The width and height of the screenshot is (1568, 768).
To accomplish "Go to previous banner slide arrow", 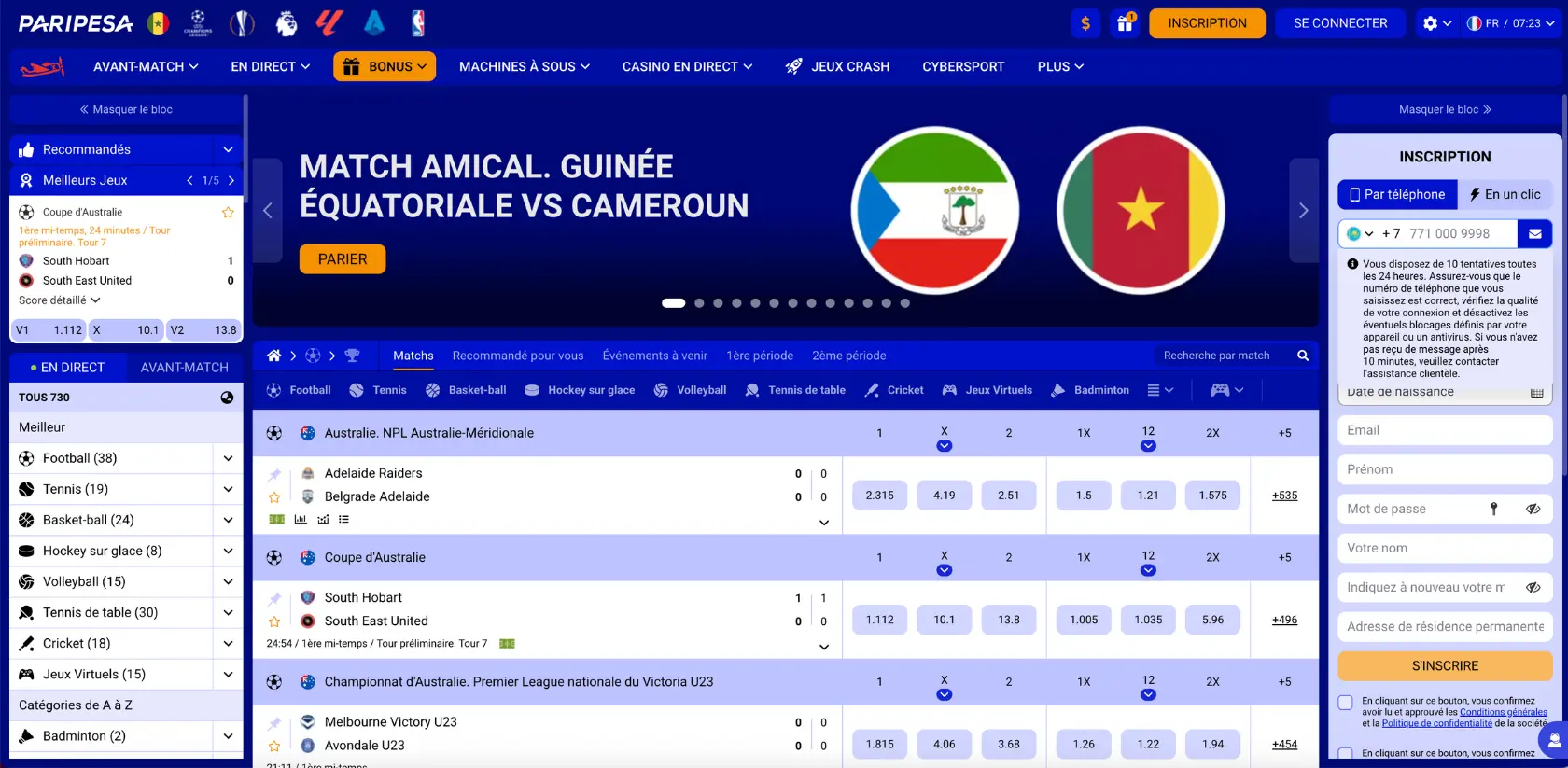I will [268, 211].
